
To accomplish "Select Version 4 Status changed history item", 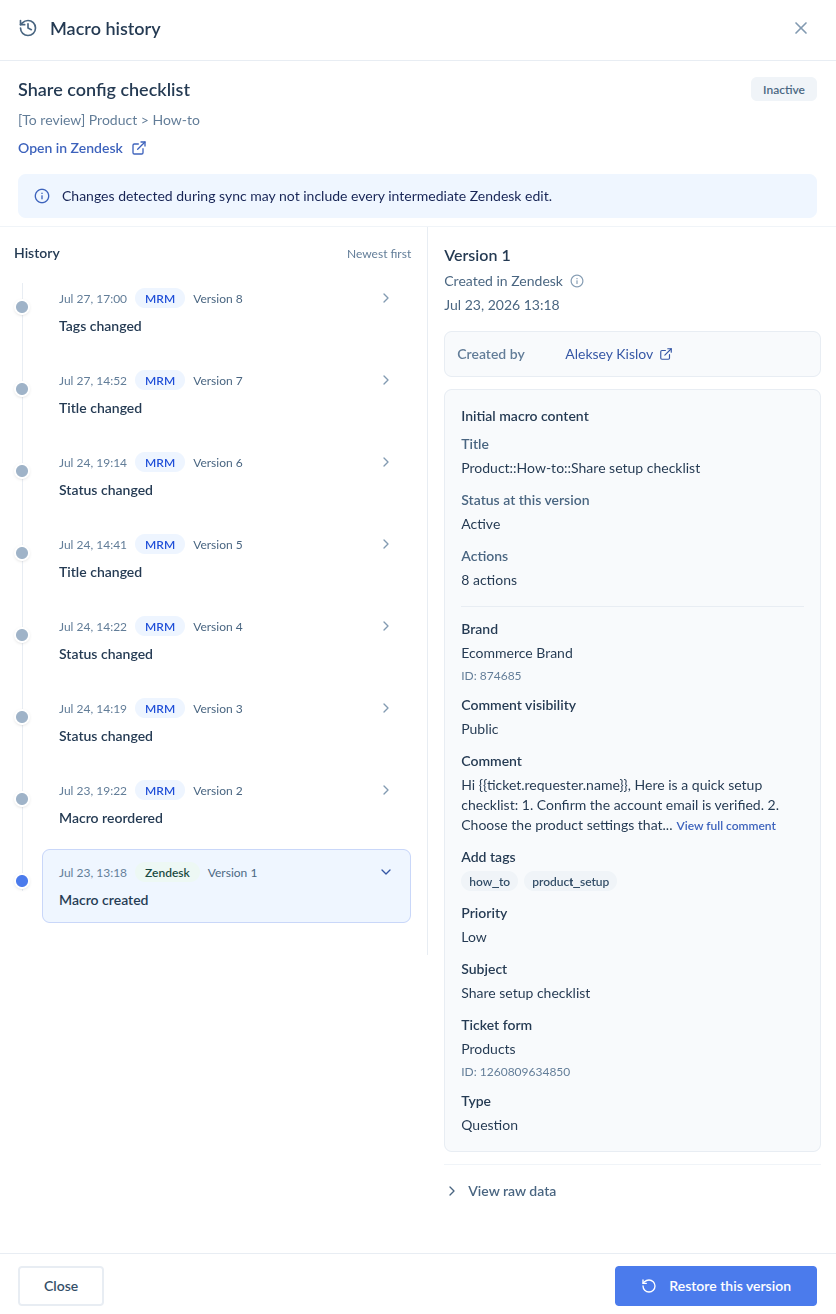I will point(226,640).
